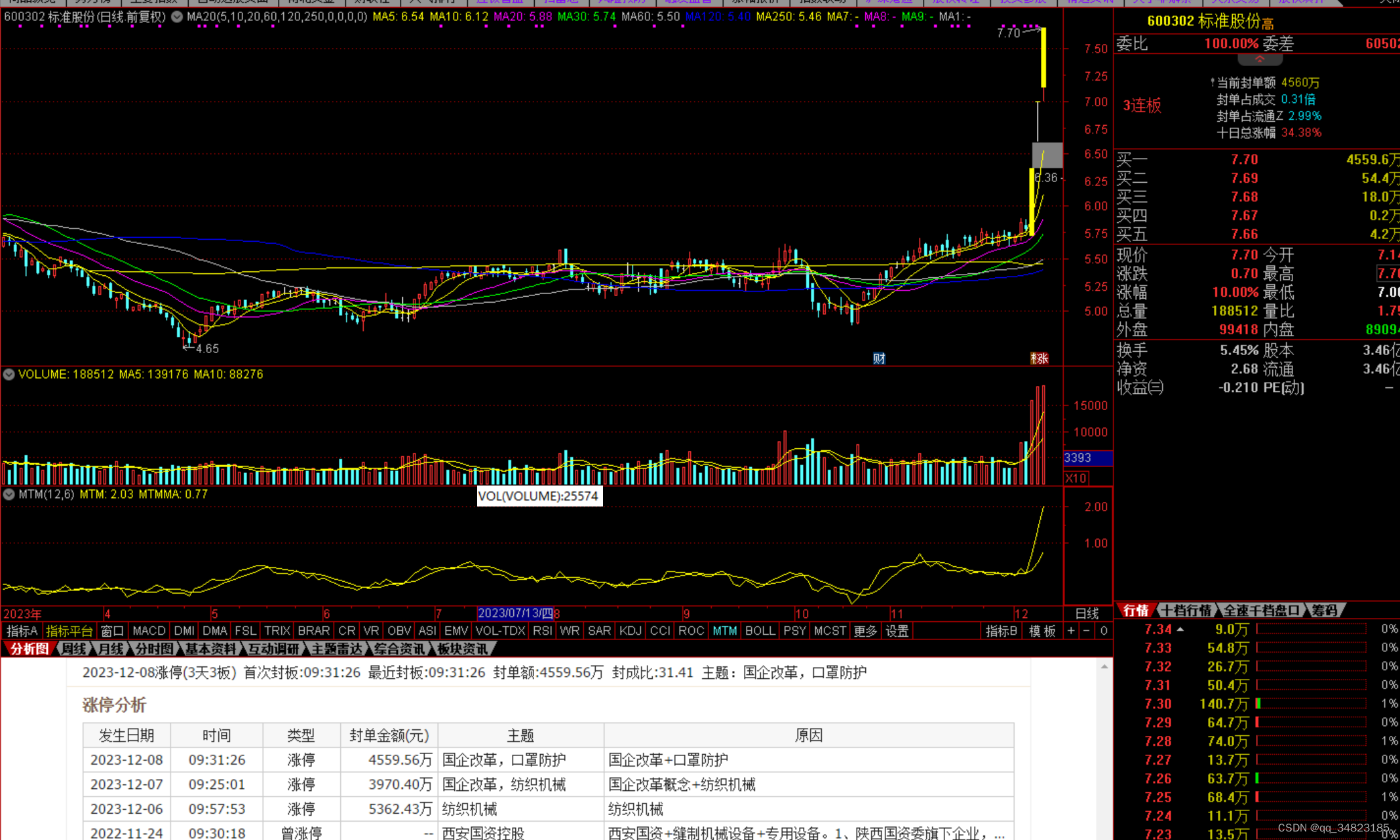Screen dimensions: 1400x840
Task: Click the 设置 indicator settings button
Action: 897,630
